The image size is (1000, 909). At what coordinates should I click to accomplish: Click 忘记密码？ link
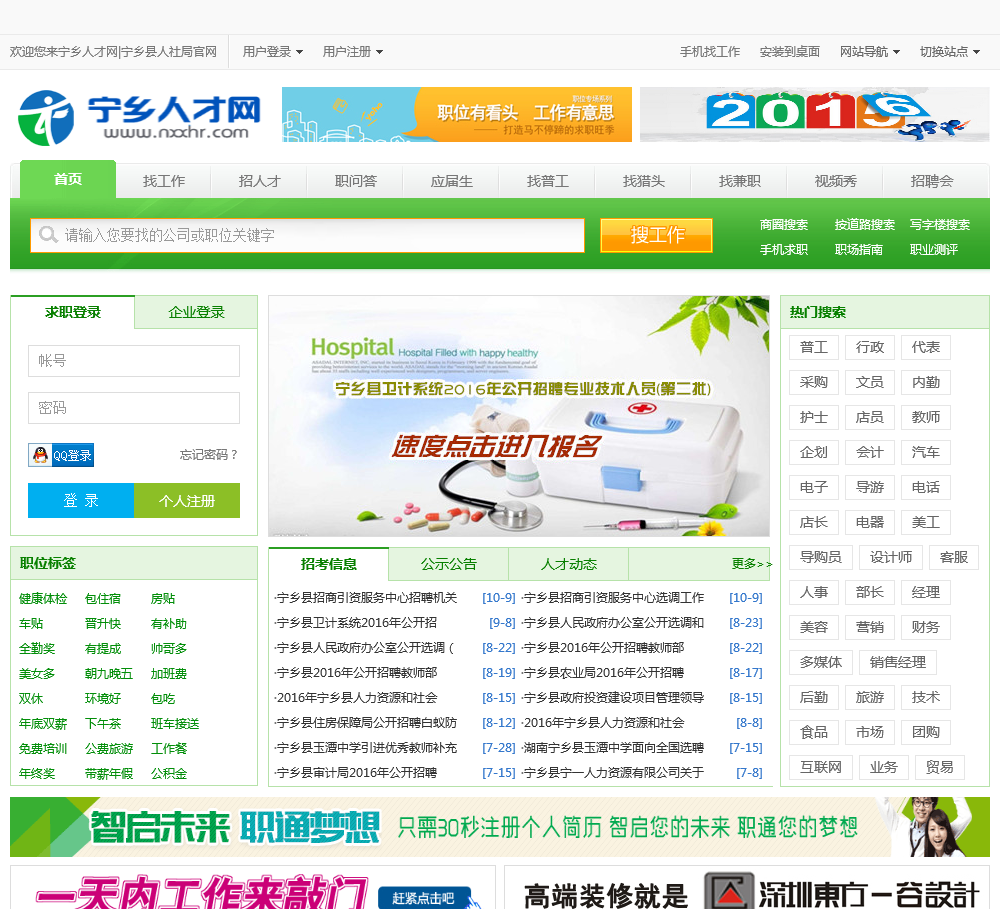209,455
